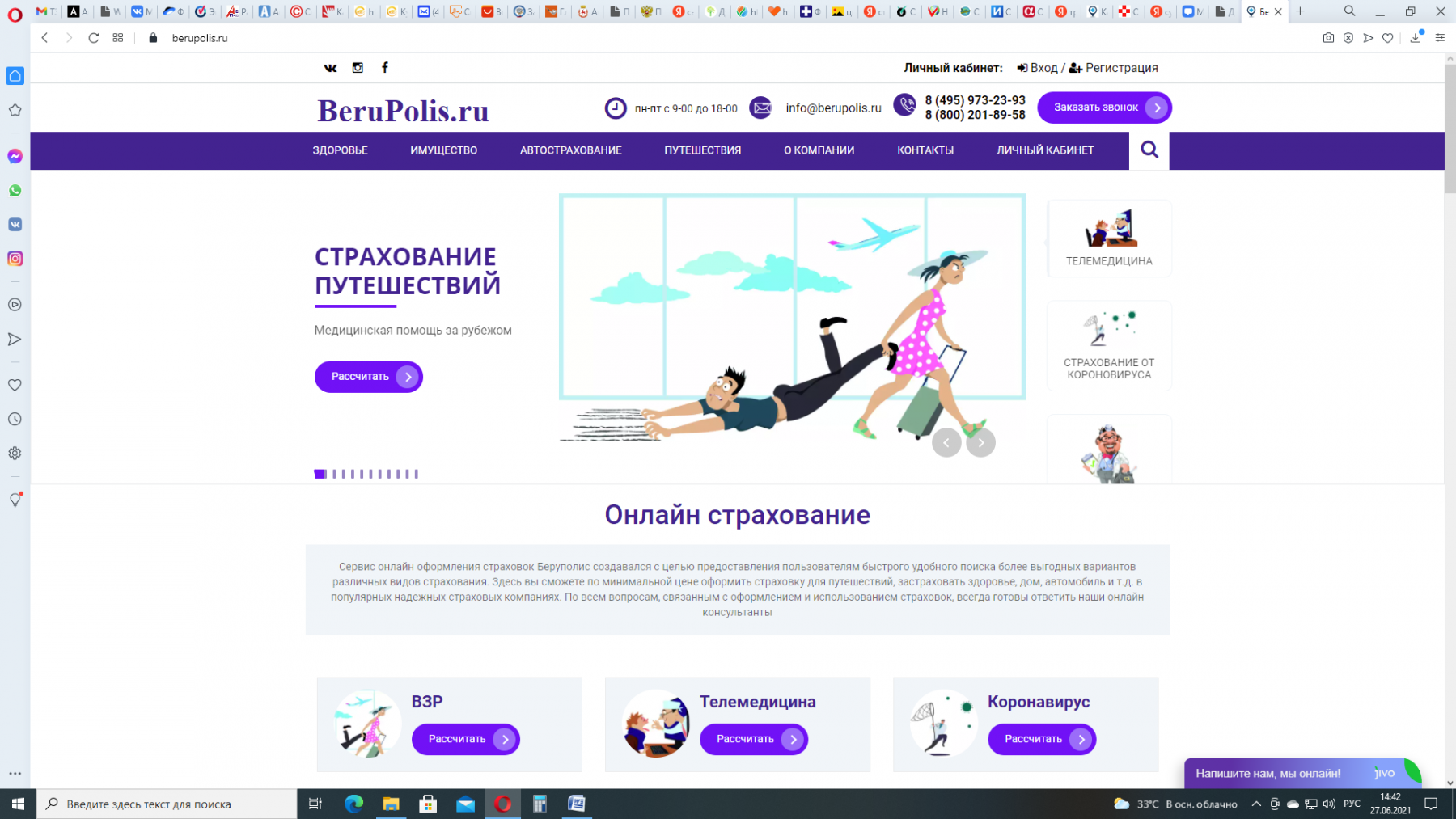Click the site search magnifier icon

tap(1149, 150)
